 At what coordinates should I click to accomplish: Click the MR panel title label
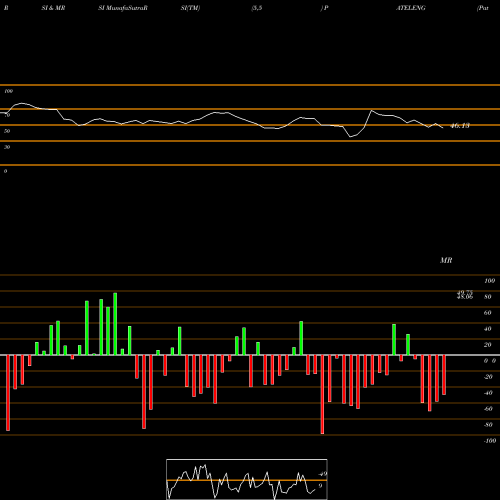coord(446,260)
